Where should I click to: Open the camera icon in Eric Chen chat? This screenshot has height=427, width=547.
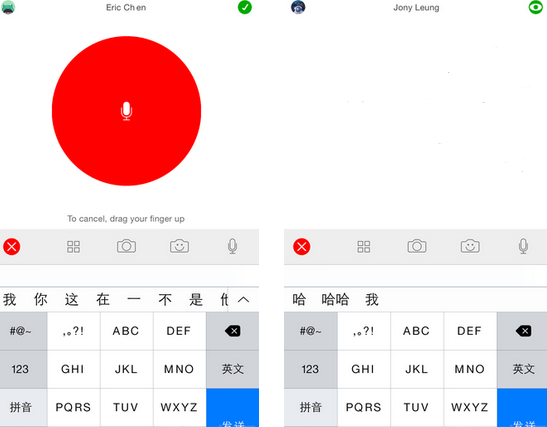tap(126, 246)
